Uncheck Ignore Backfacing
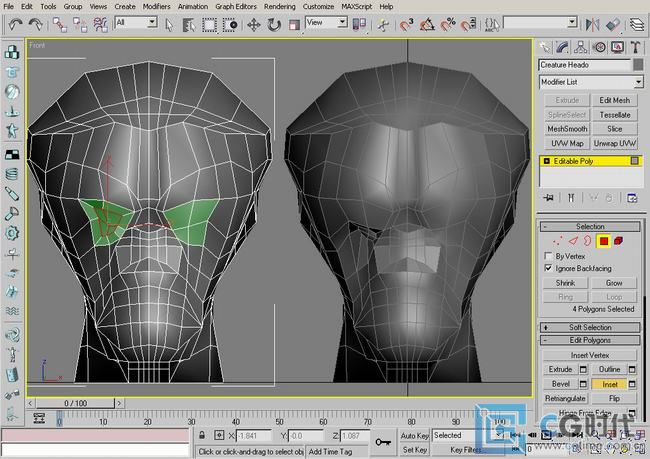 [548, 268]
